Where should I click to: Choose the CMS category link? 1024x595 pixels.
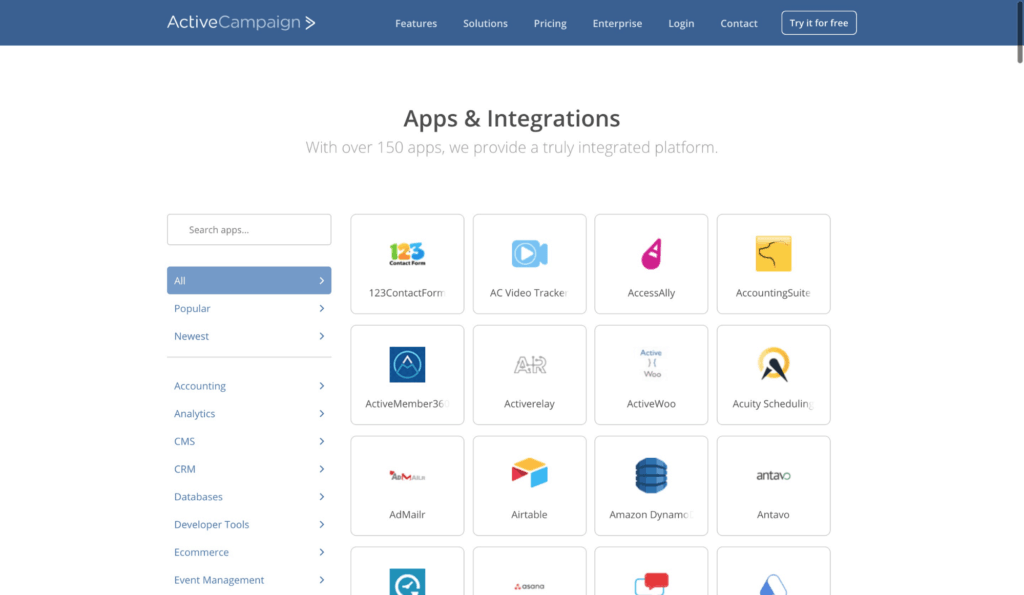pos(184,442)
